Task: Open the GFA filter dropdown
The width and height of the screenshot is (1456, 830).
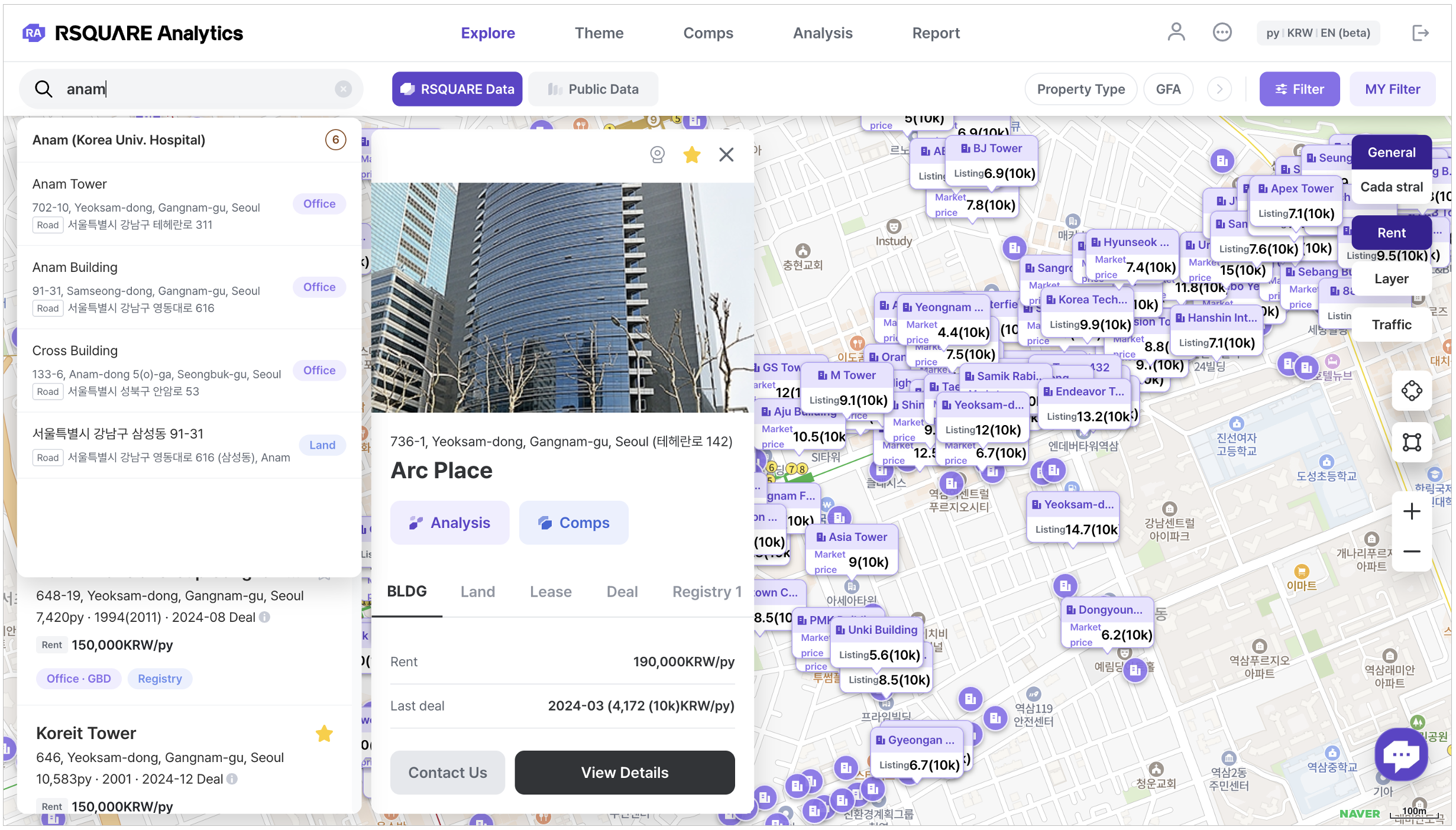Action: 1168,89
